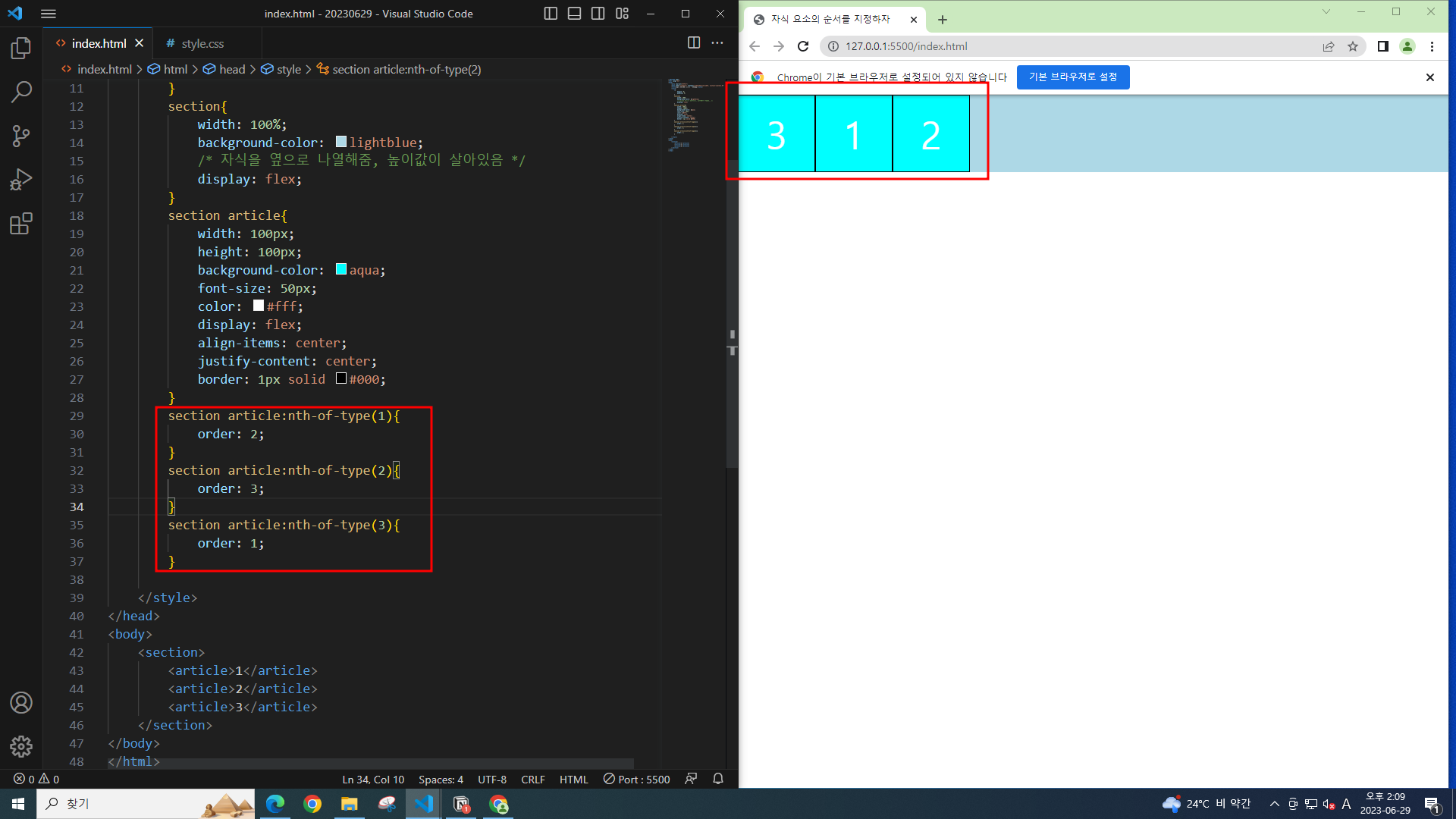The image size is (1456, 819).
Task: Reload the browser page
Action: (803, 46)
